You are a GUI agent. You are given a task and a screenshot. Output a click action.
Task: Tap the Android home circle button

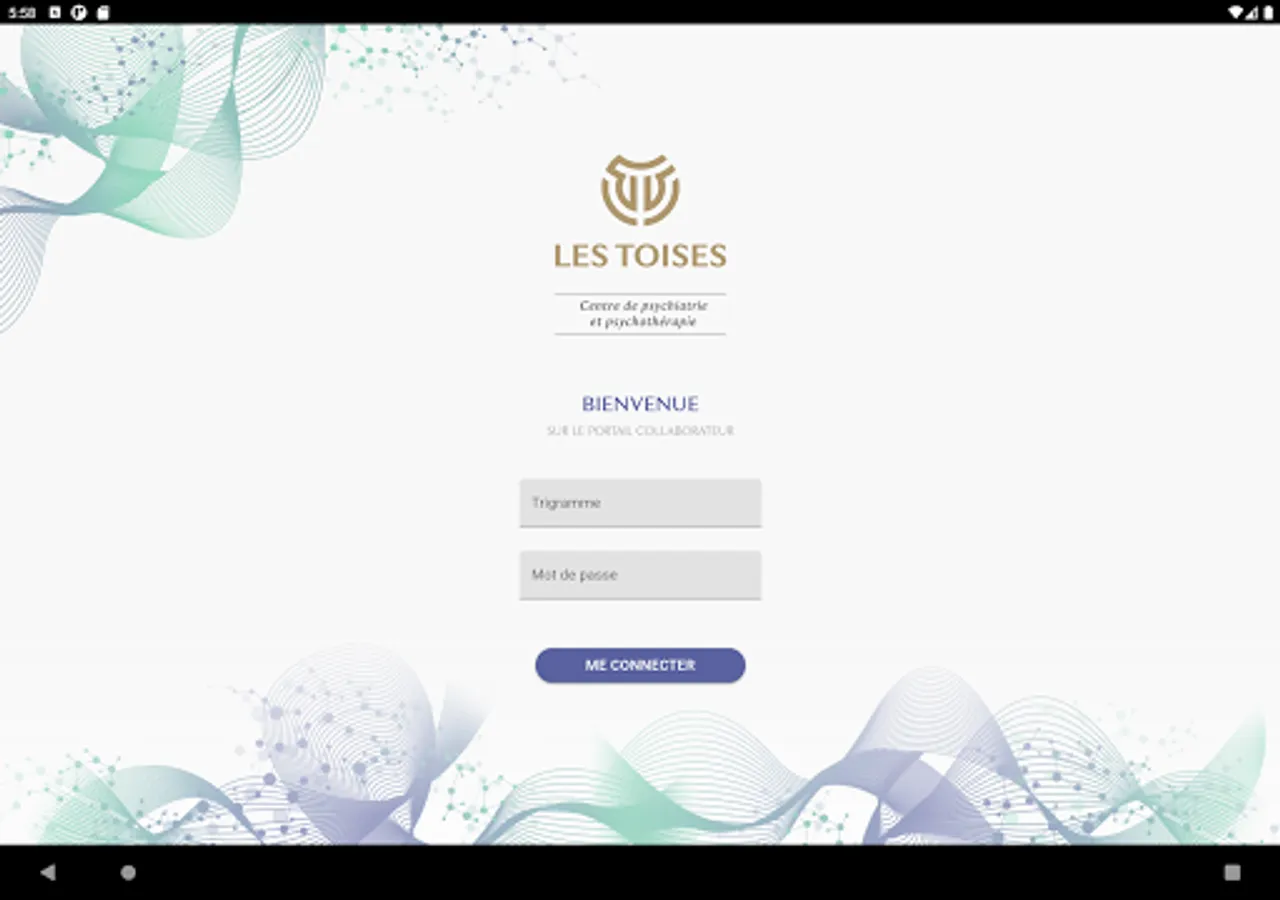tap(128, 872)
